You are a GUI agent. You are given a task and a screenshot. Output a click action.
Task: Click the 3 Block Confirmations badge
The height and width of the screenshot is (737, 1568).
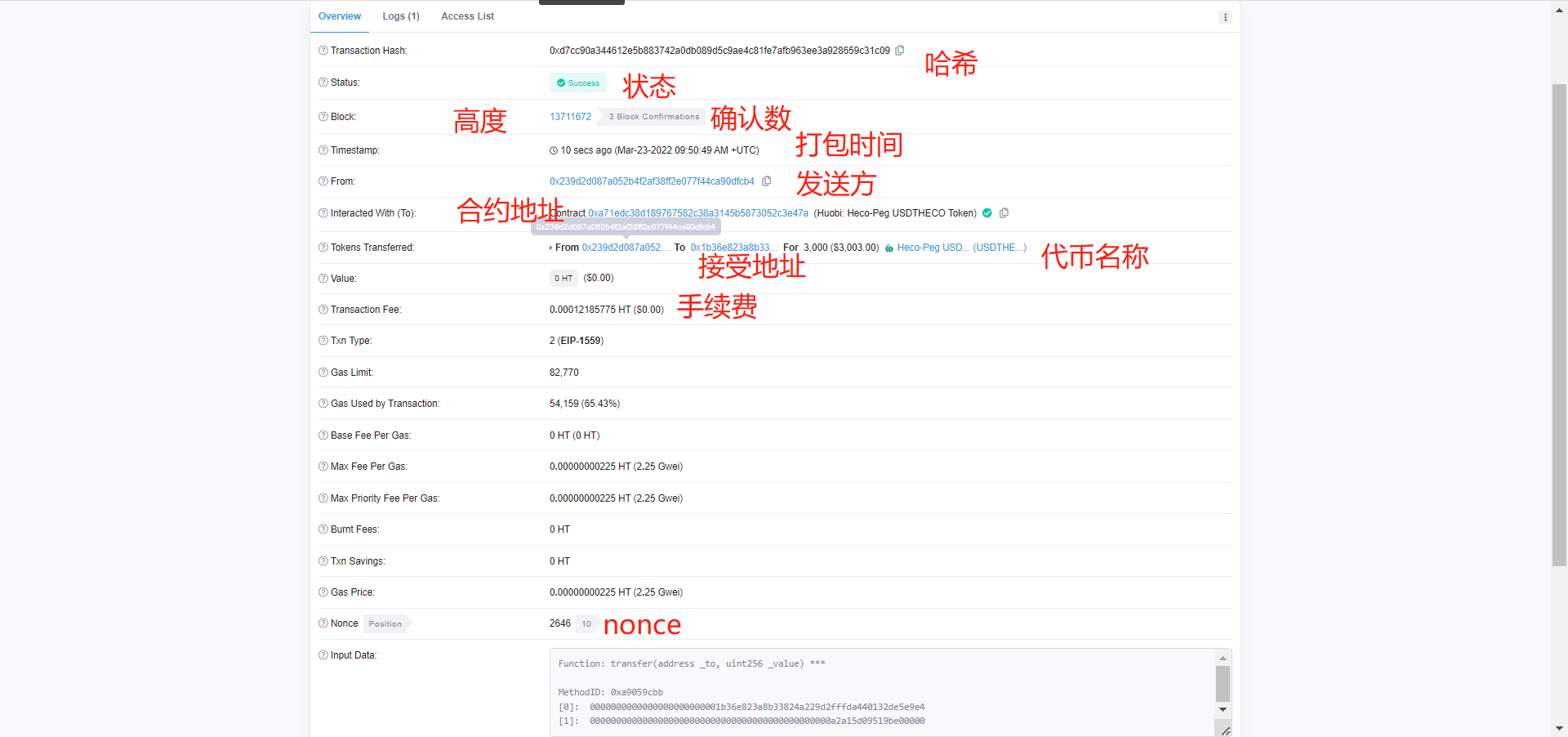coord(652,116)
